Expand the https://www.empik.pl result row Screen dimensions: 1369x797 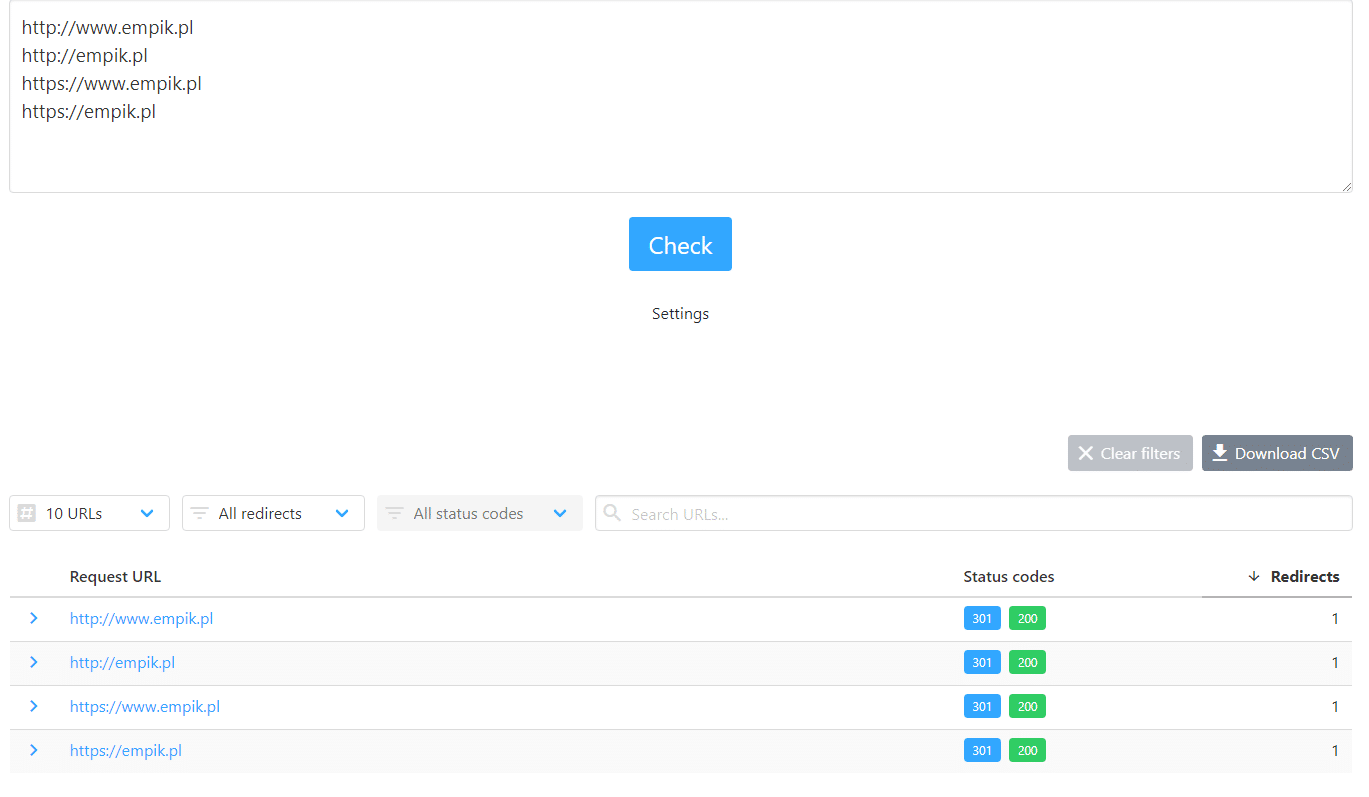34,707
